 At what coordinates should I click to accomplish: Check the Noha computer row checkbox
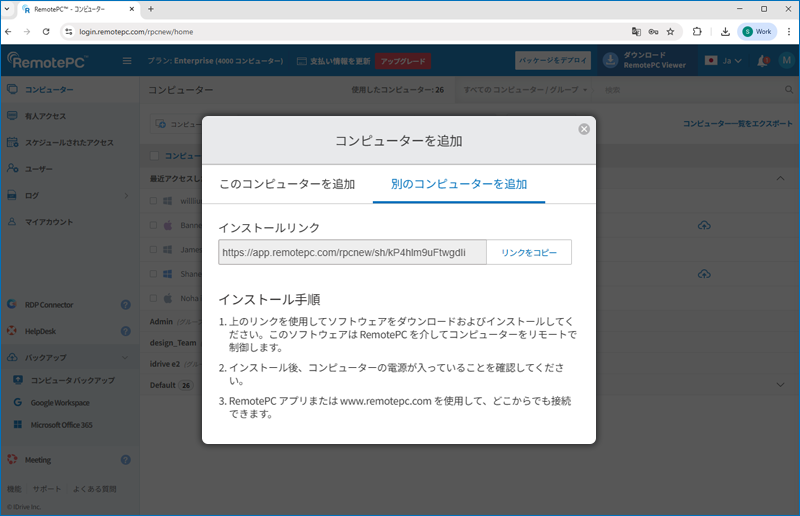153,298
